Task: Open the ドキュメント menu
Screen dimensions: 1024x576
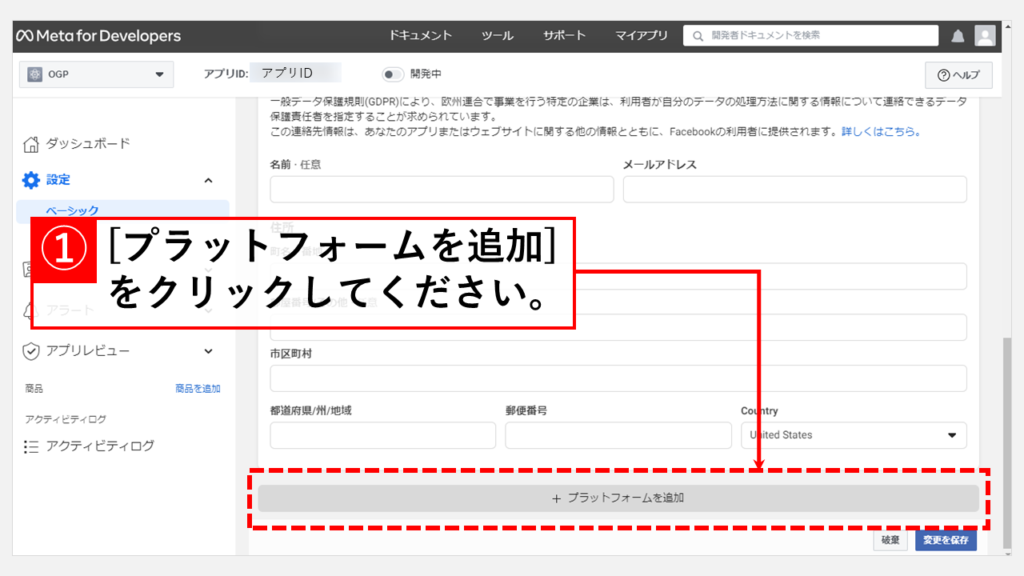Action: (420, 36)
